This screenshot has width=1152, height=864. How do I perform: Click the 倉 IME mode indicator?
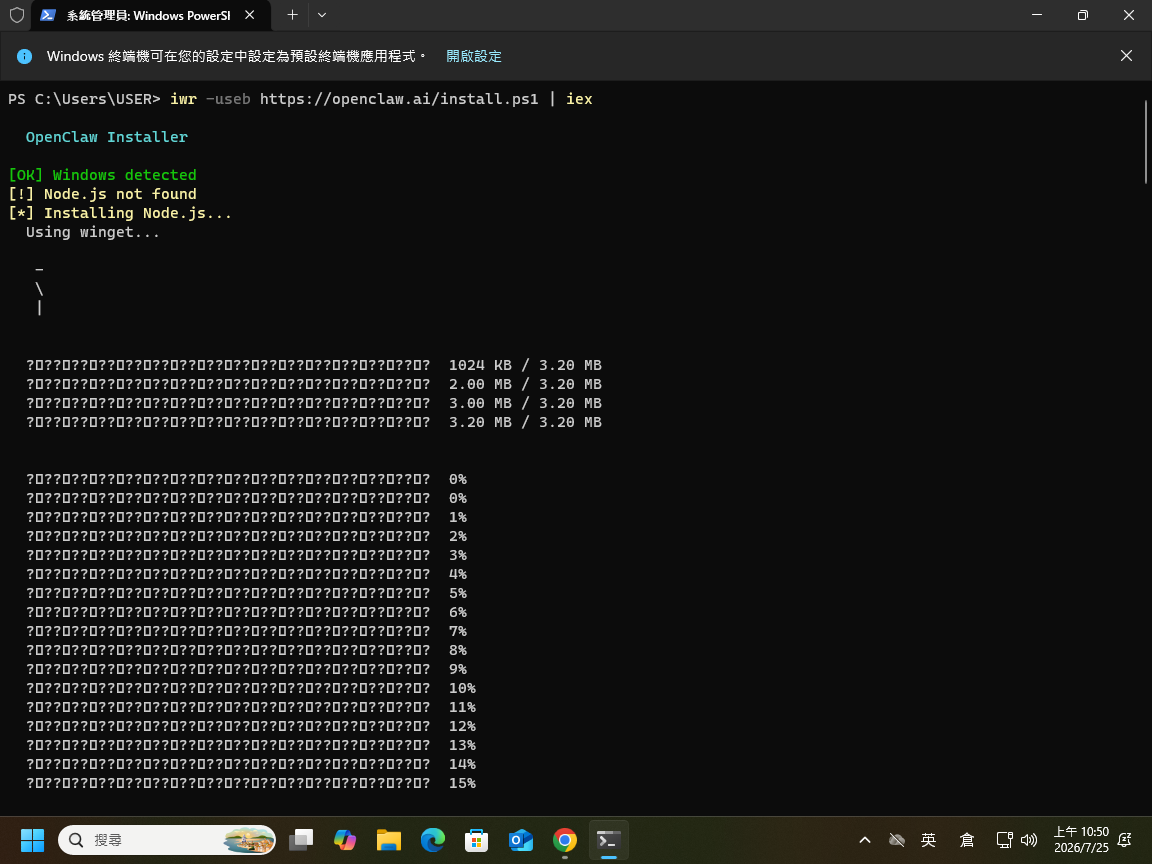[x=967, y=840]
